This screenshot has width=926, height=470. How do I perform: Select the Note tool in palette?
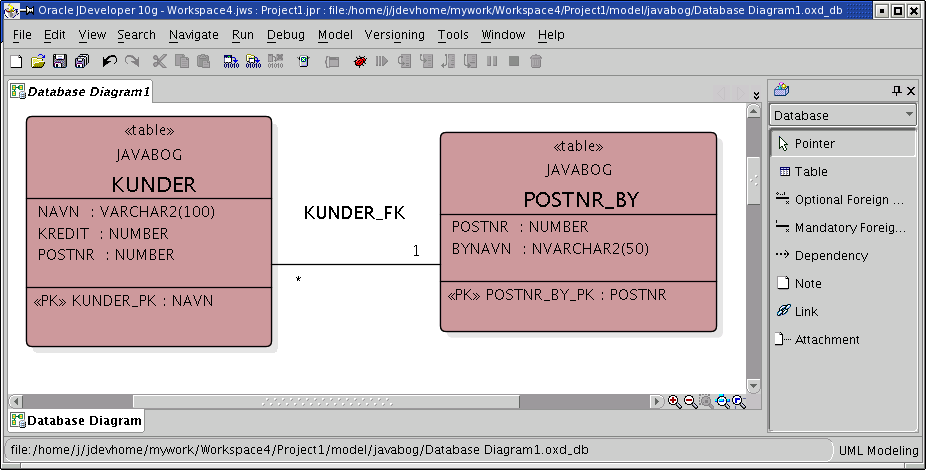pyautogui.click(x=807, y=284)
